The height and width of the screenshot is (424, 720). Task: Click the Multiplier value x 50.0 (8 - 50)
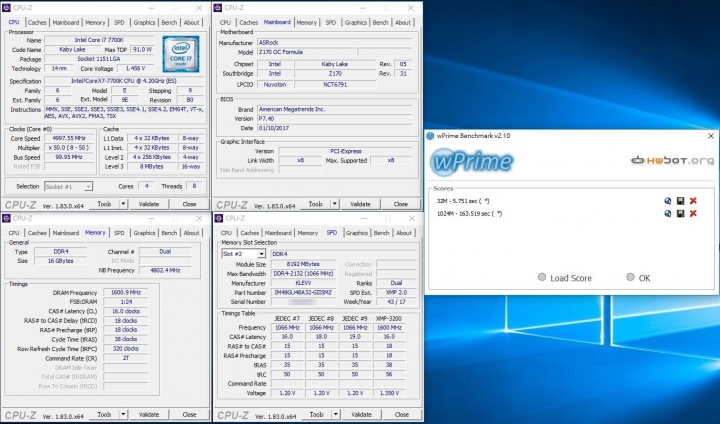pos(67,148)
